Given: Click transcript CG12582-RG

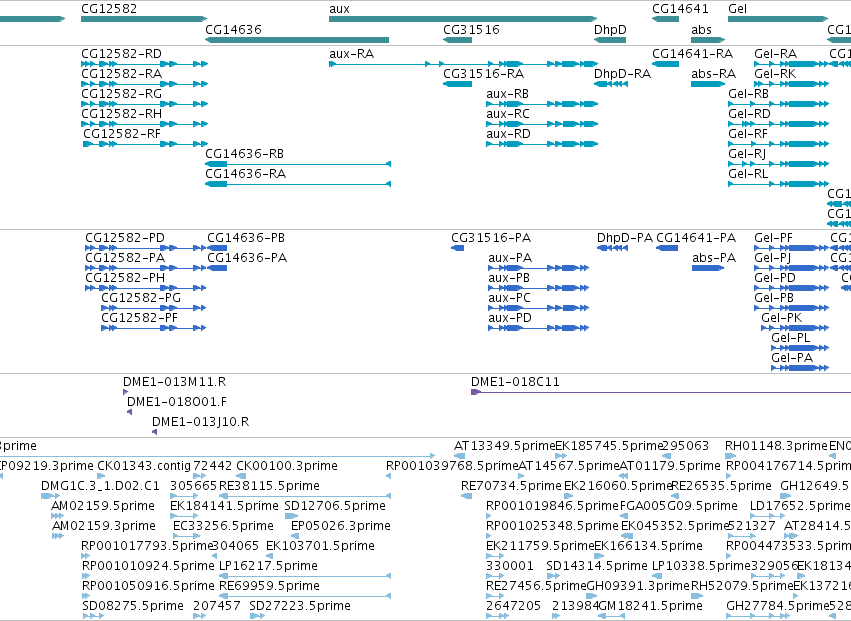Looking at the screenshot, I should [x=122, y=94].
